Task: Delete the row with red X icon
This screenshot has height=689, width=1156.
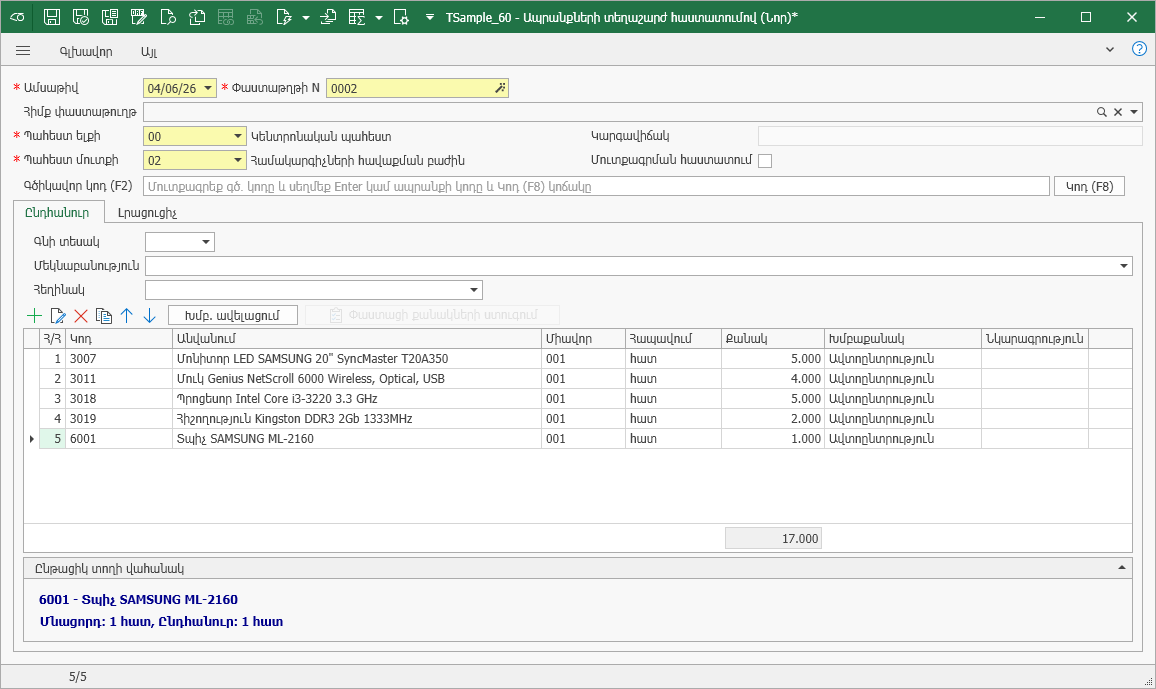Action: click(81, 315)
